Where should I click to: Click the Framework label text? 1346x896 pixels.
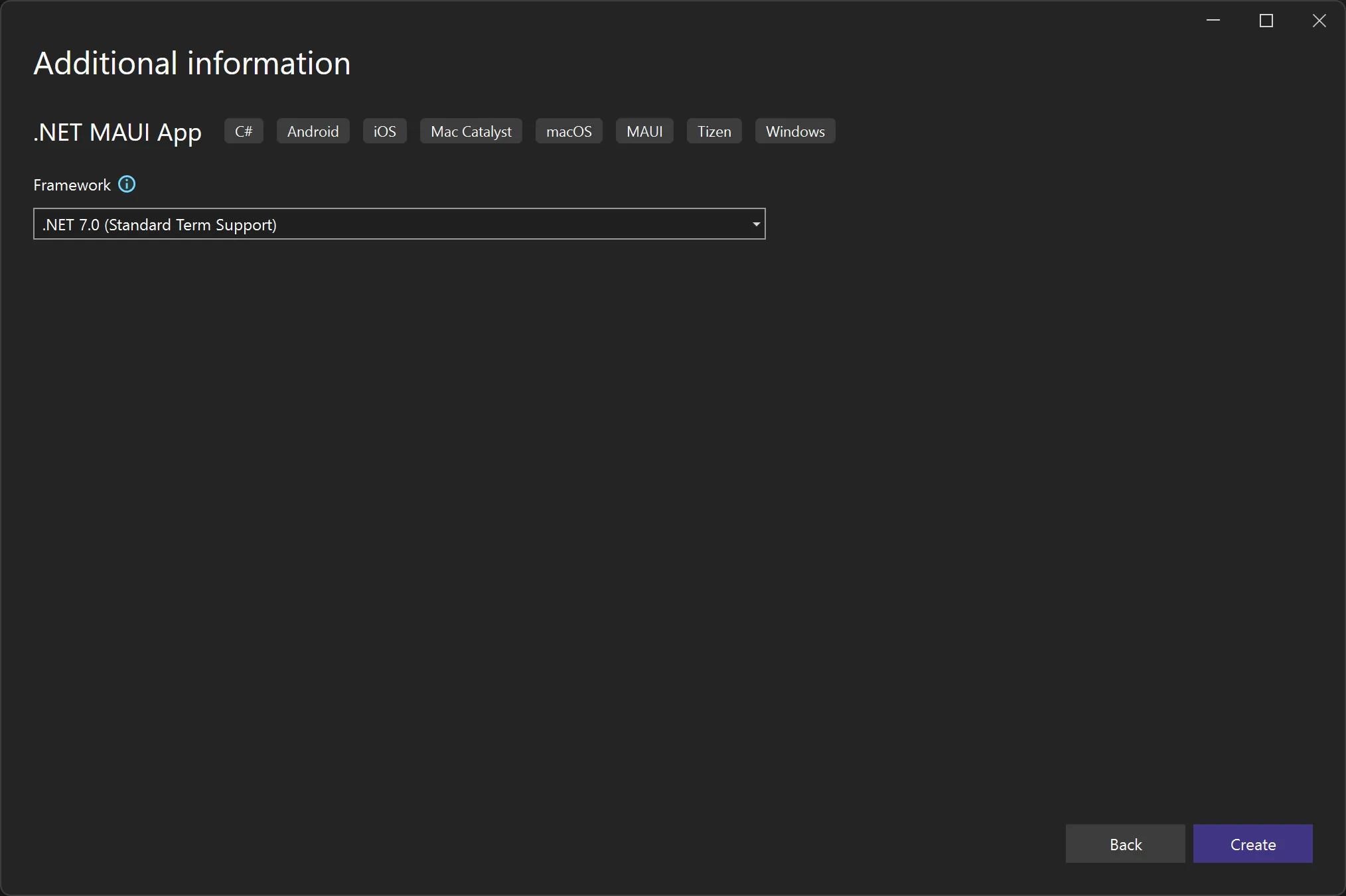(70, 185)
